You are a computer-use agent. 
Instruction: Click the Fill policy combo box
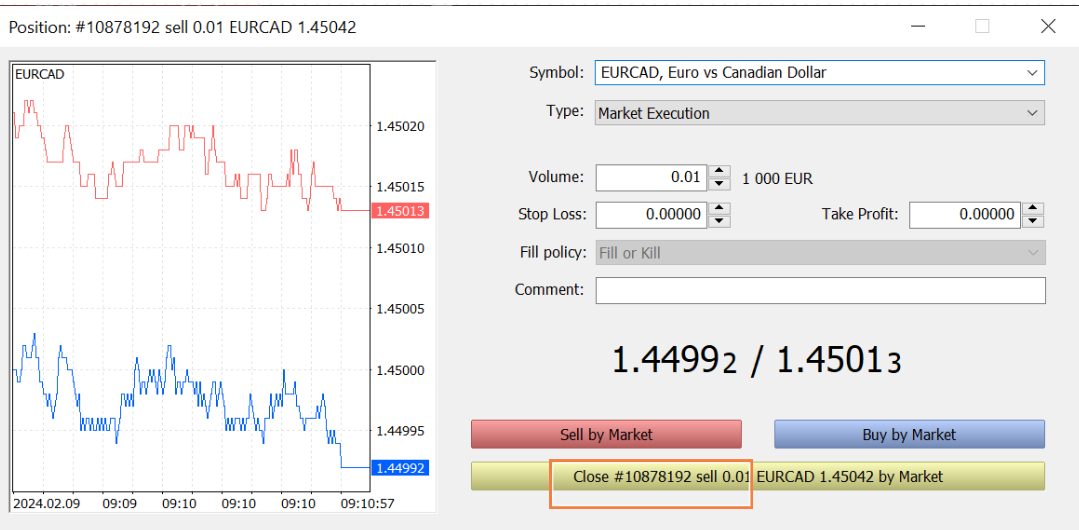point(819,253)
